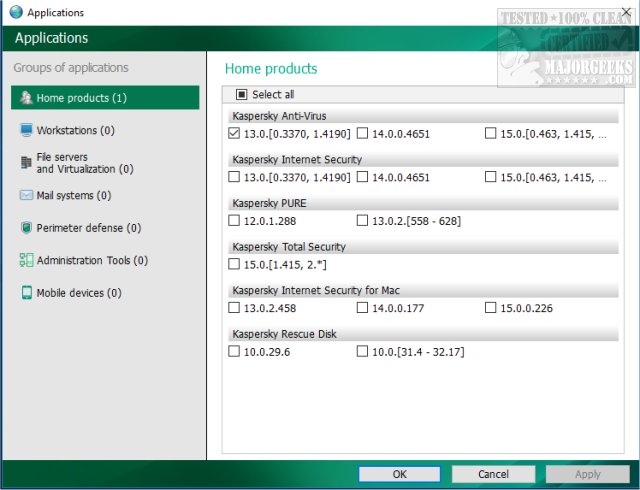Click the Kaspersky PURE section header
Screen dimensions: 640x490
pyautogui.click(x=423, y=203)
